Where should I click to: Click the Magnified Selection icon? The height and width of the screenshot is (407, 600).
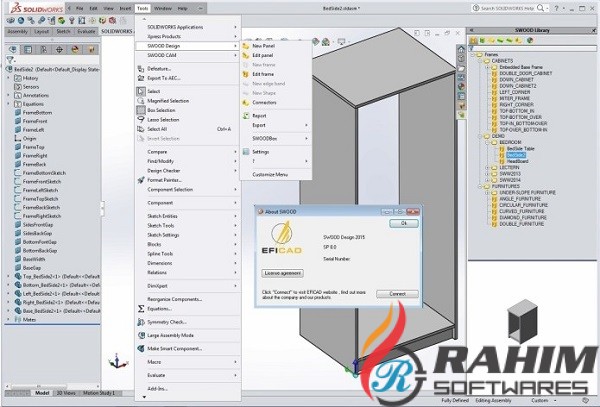141,101
